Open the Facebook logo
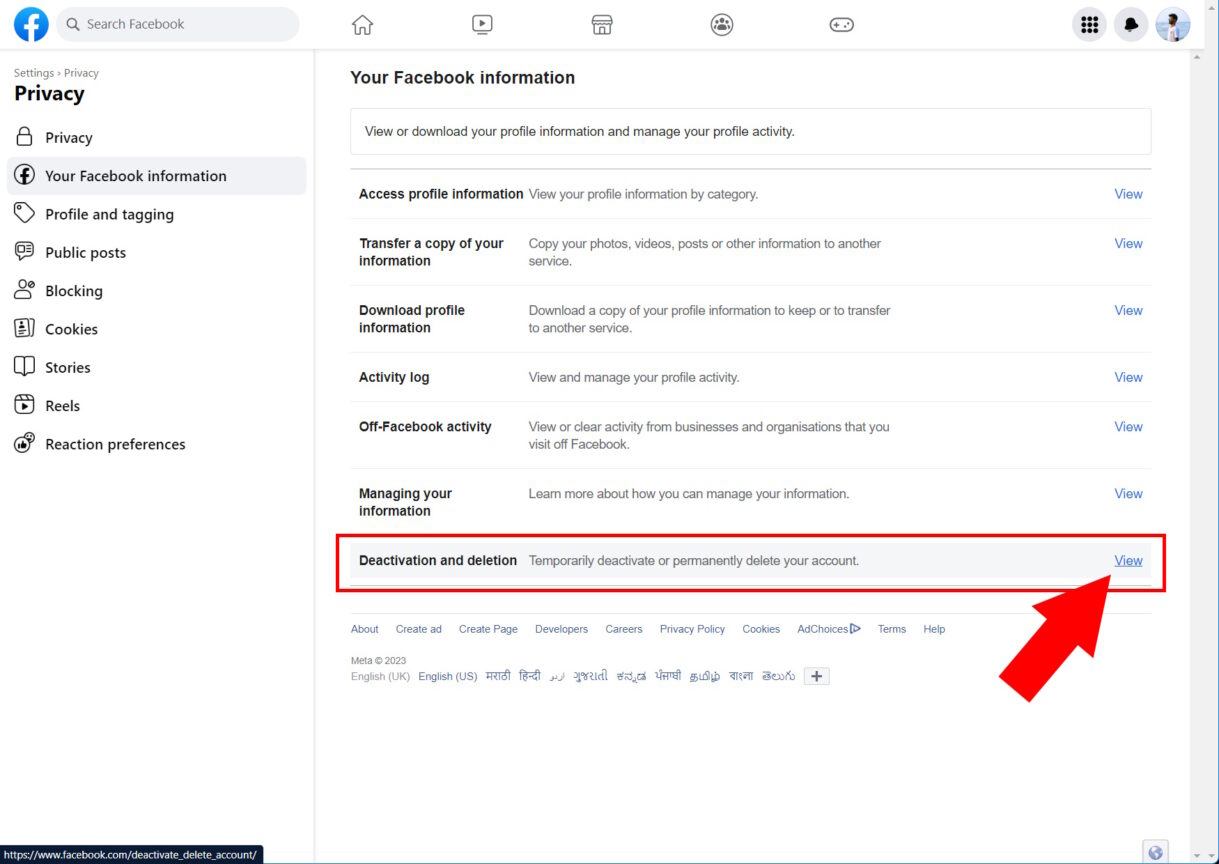Screen dimensions: 1219x864 tap(30, 24)
